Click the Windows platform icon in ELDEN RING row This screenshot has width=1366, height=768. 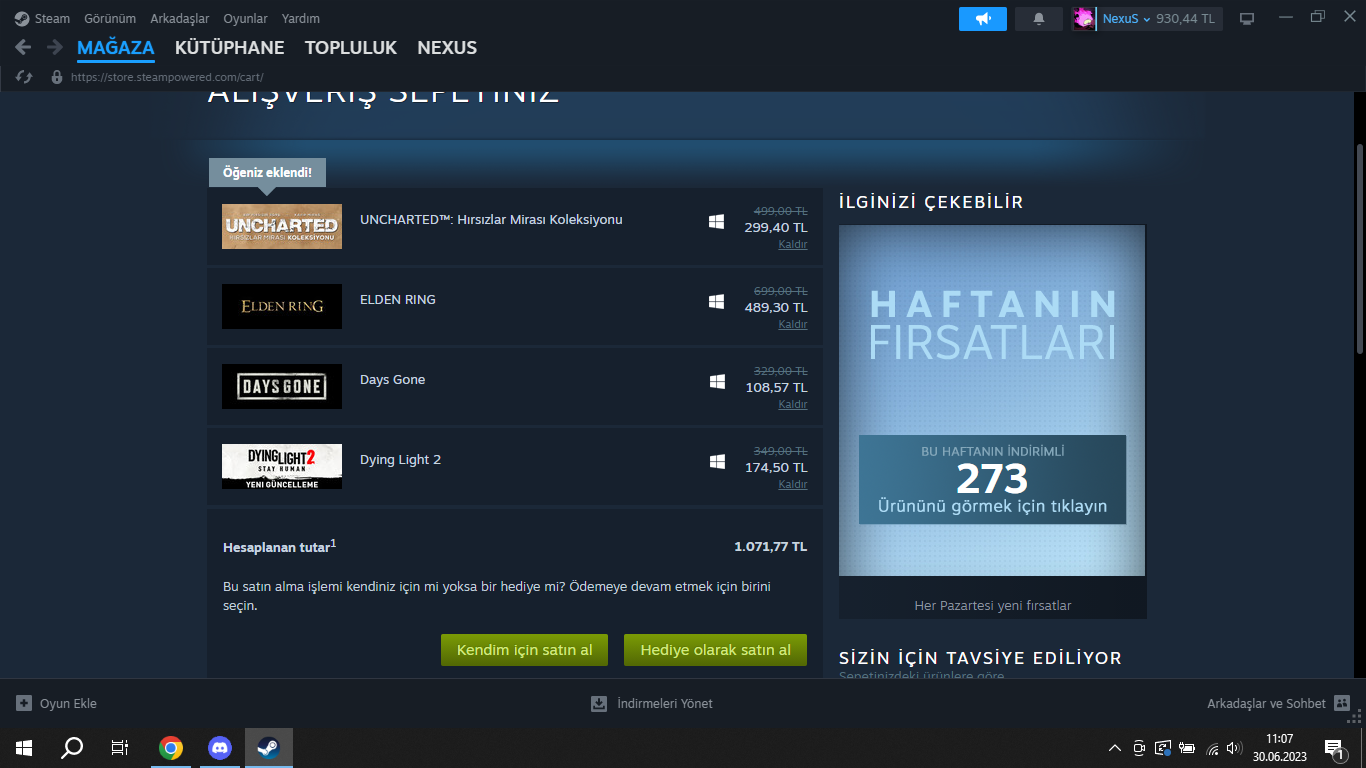click(717, 301)
